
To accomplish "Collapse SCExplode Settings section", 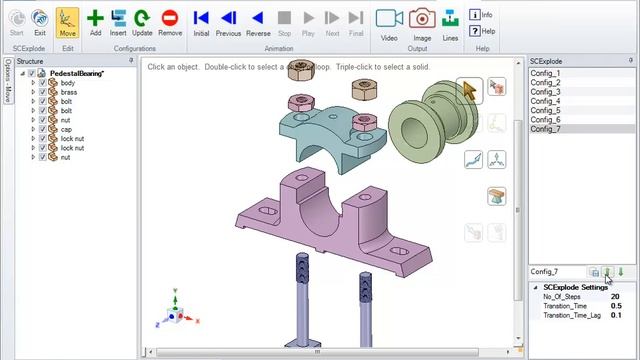I will 535,287.
